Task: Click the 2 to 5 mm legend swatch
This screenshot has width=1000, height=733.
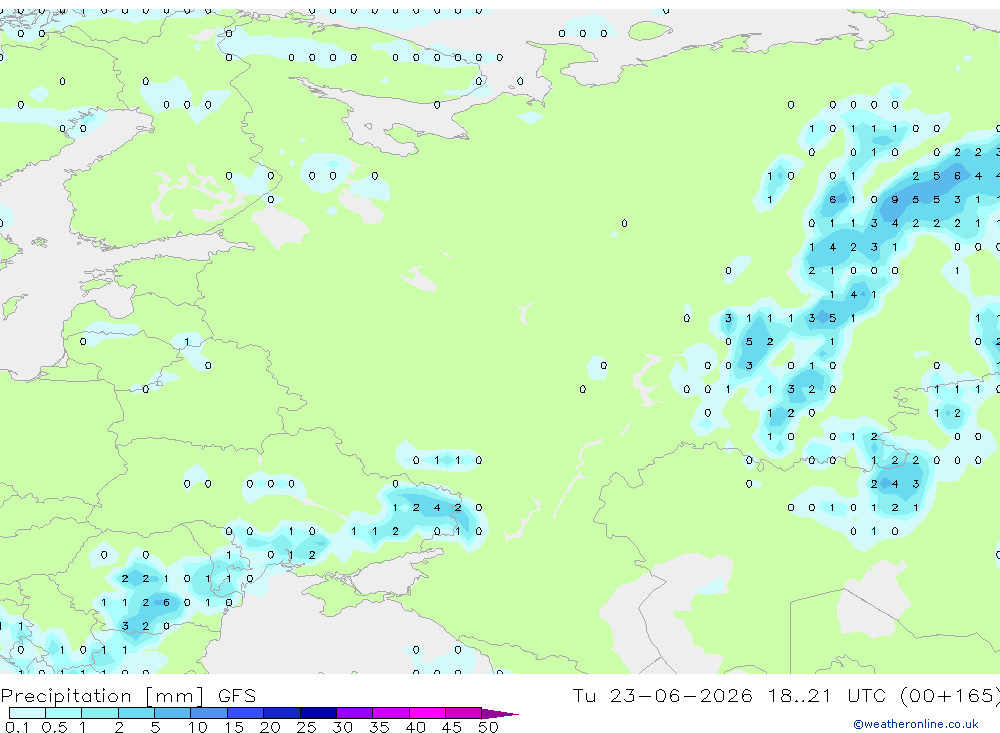Action: click(x=136, y=713)
